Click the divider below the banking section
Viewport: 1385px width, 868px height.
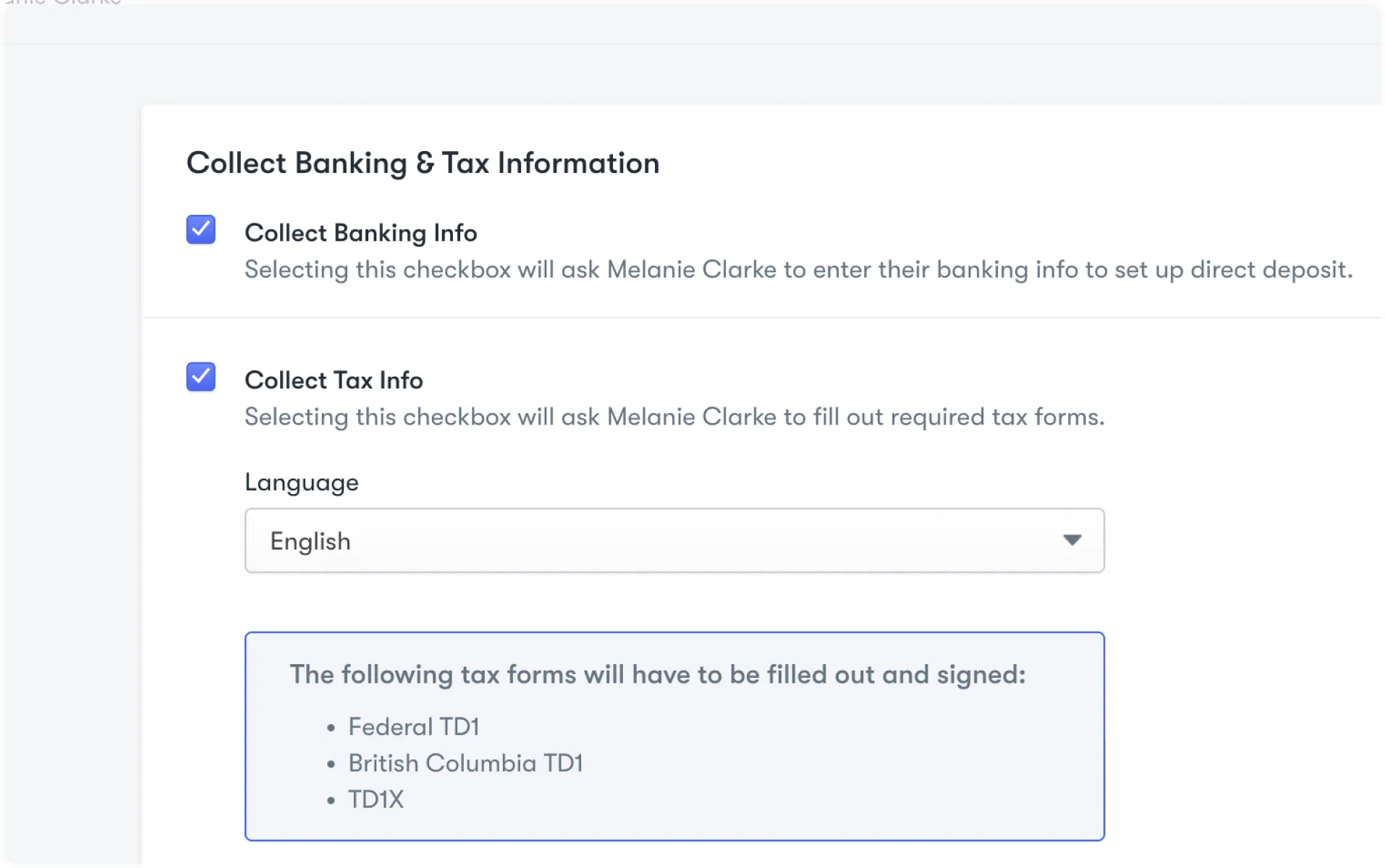pos(763,318)
